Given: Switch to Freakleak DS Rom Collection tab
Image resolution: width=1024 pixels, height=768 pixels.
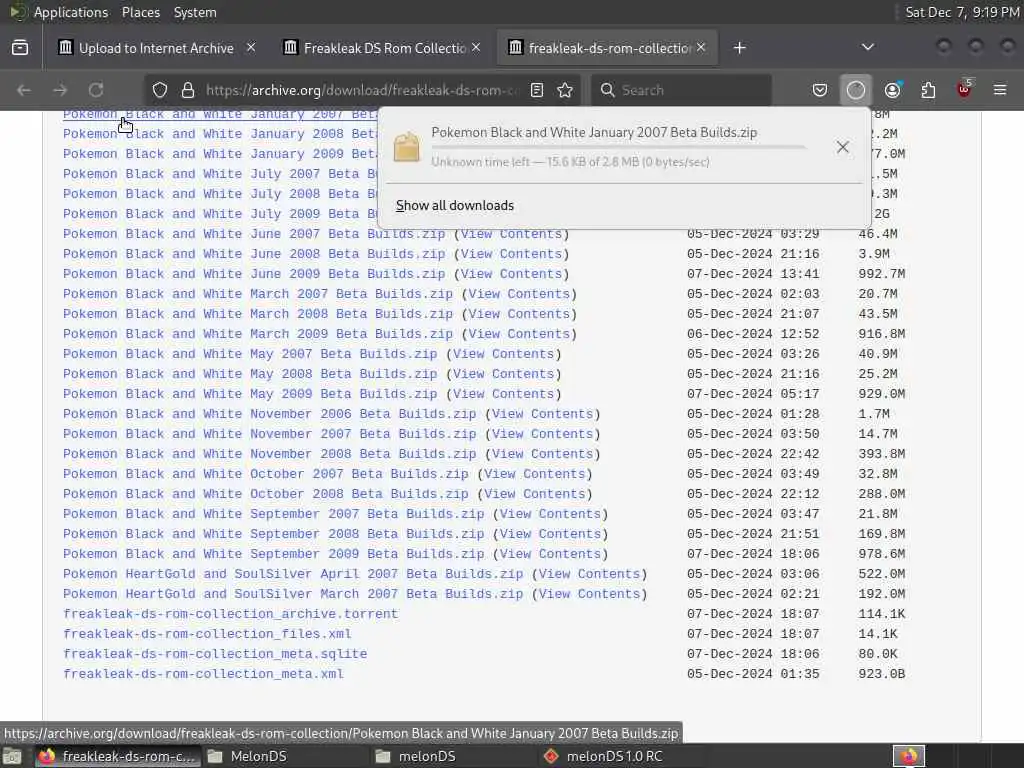Looking at the screenshot, I should (384, 48).
